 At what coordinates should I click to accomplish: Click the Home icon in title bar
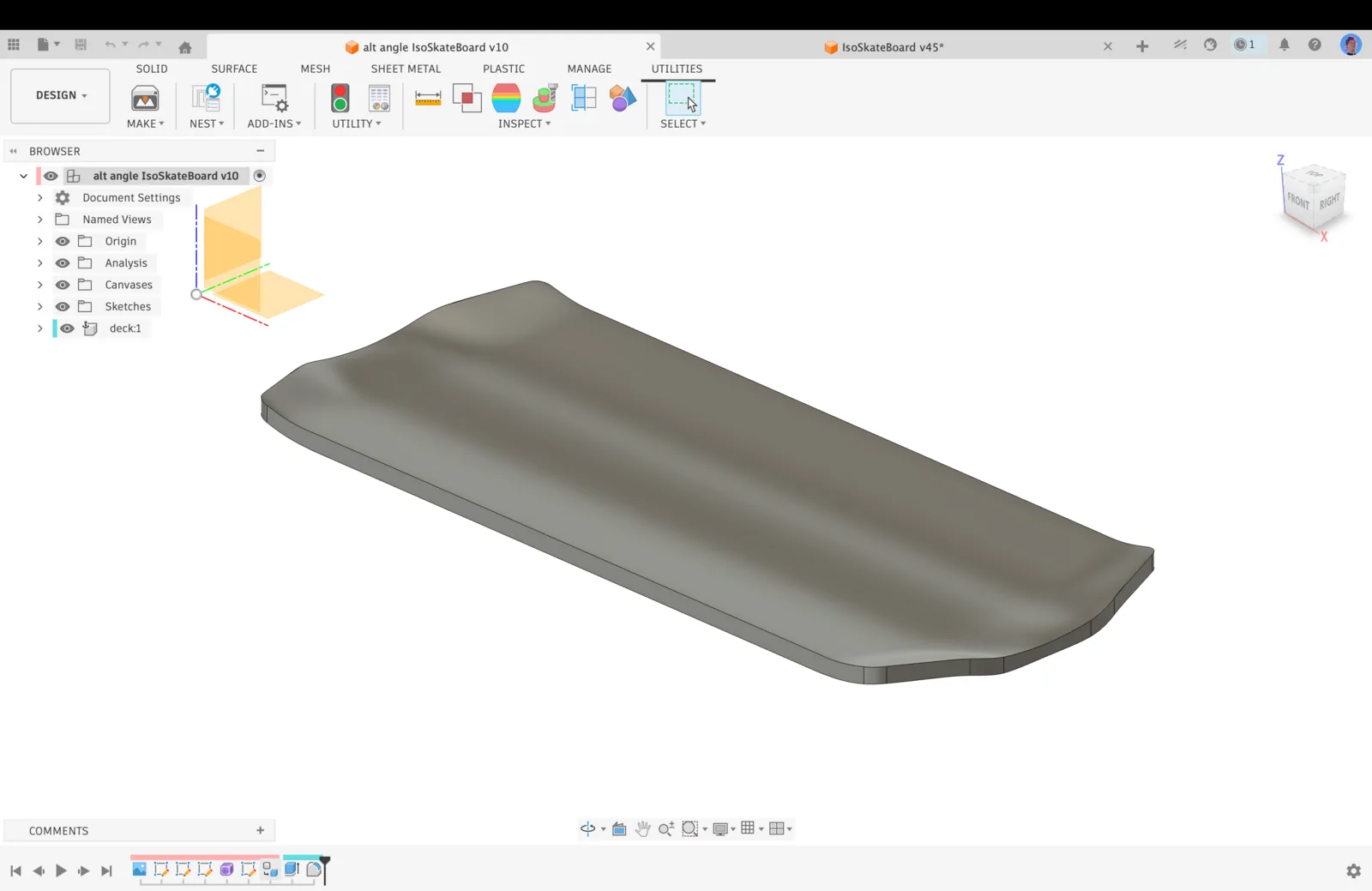pos(185,47)
